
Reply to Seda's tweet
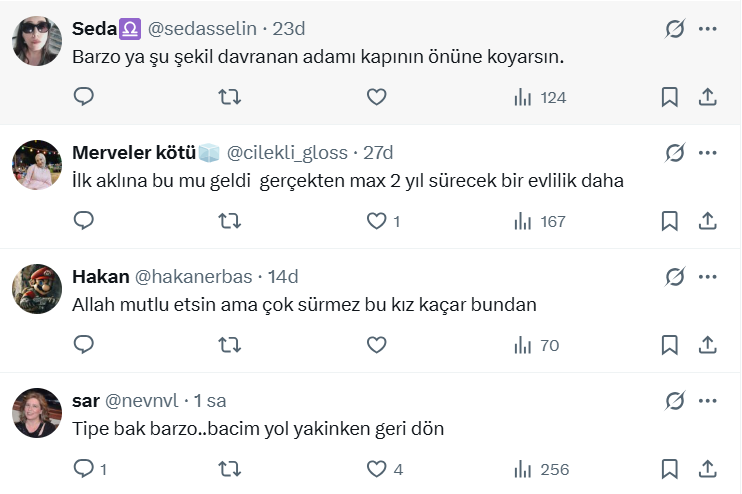click(84, 97)
